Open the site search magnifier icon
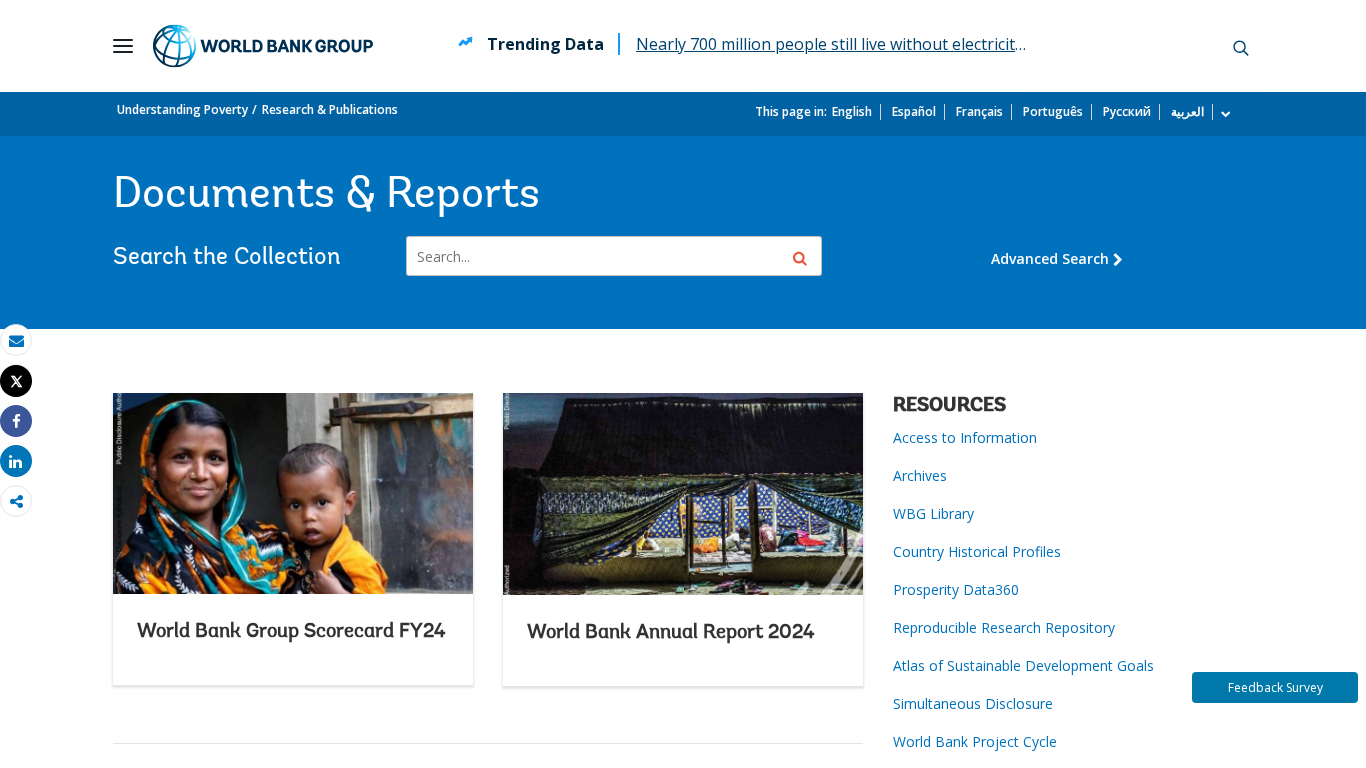 1240,48
